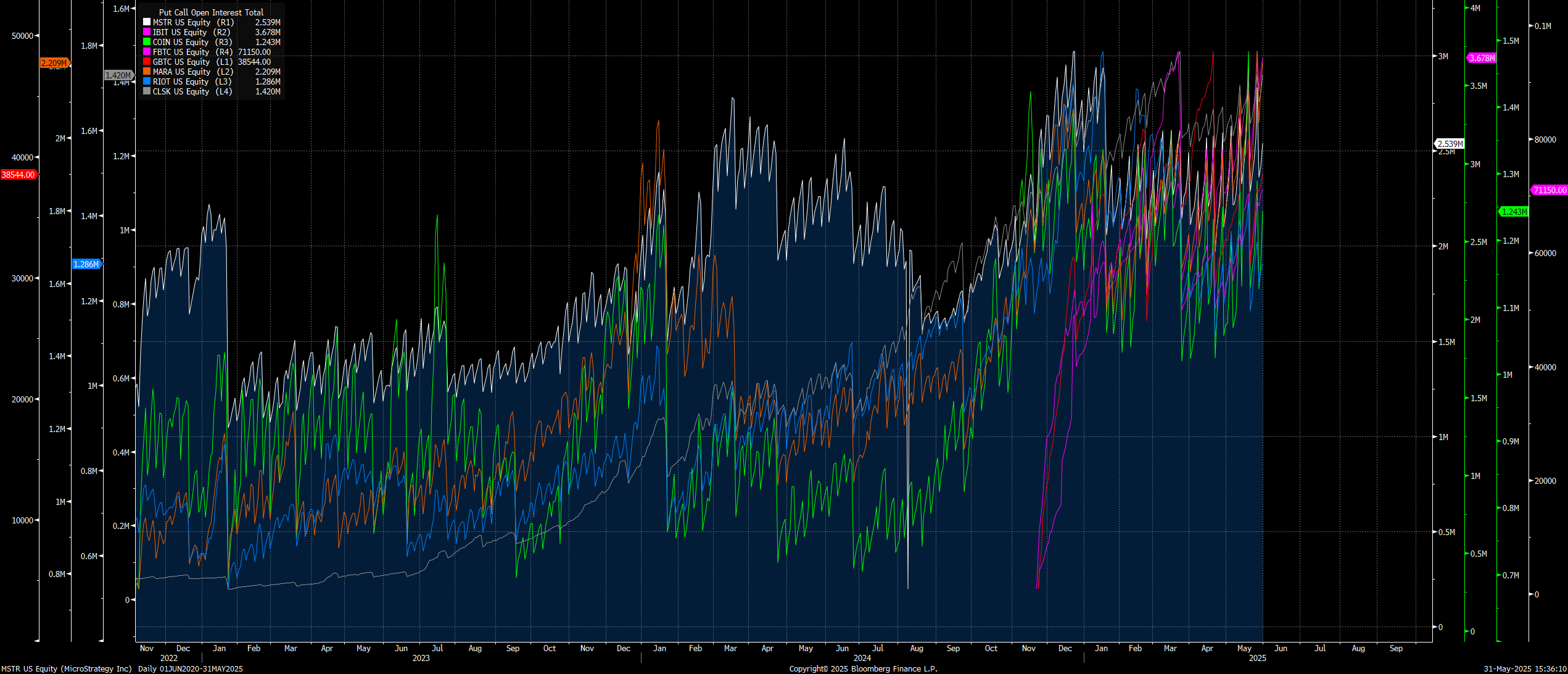Click the orange MARA legend color swatch
This screenshot has height=674, width=1568.
coord(147,72)
